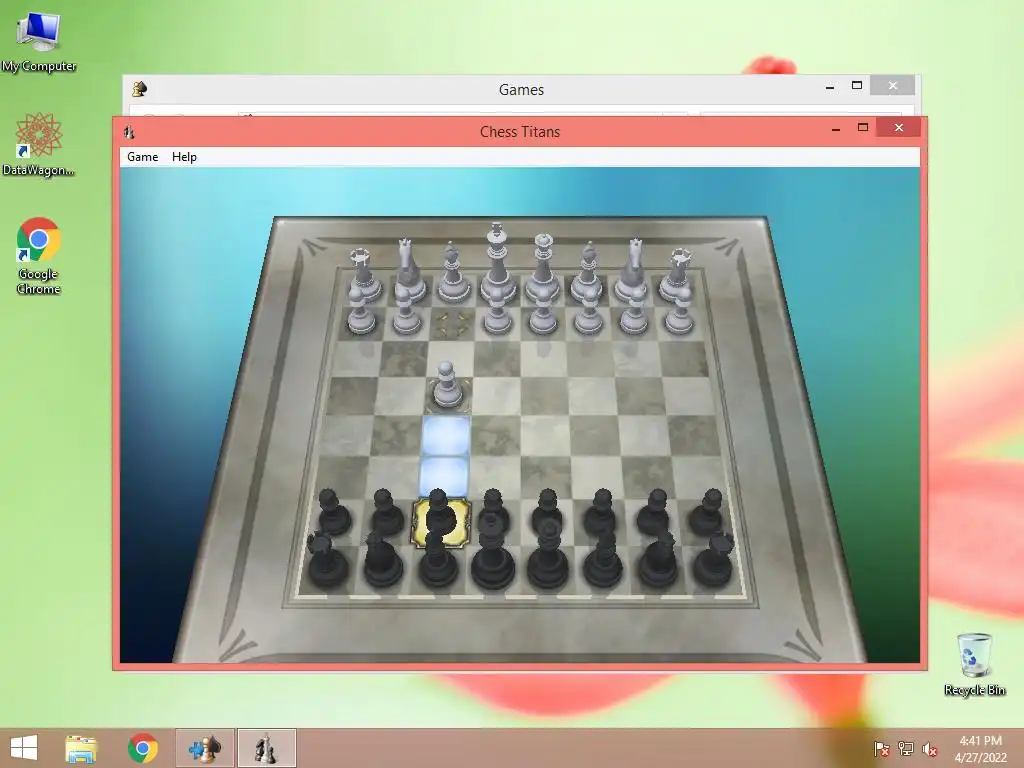Open the Game menu
Image resolution: width=1024 pixels, height=768 pixels.
click(x=142, y=157)
